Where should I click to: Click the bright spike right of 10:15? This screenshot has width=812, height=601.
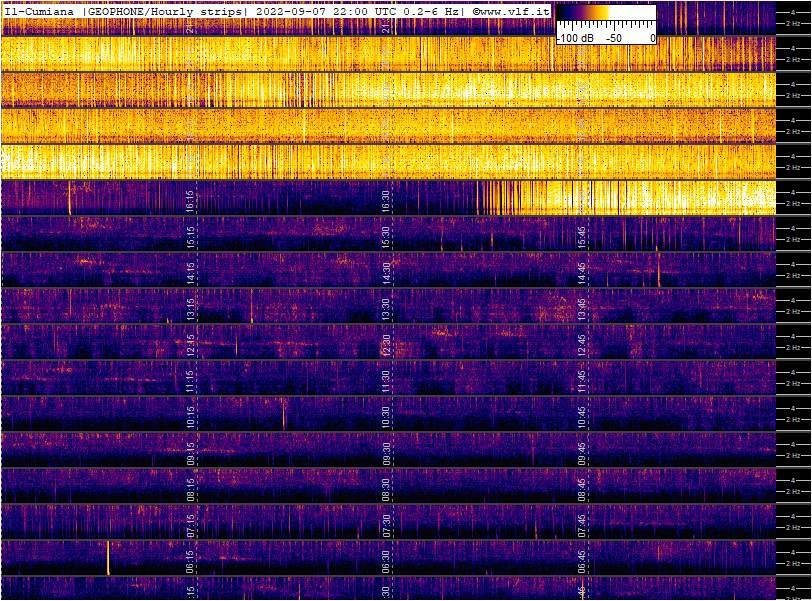[x=283, y=414]
